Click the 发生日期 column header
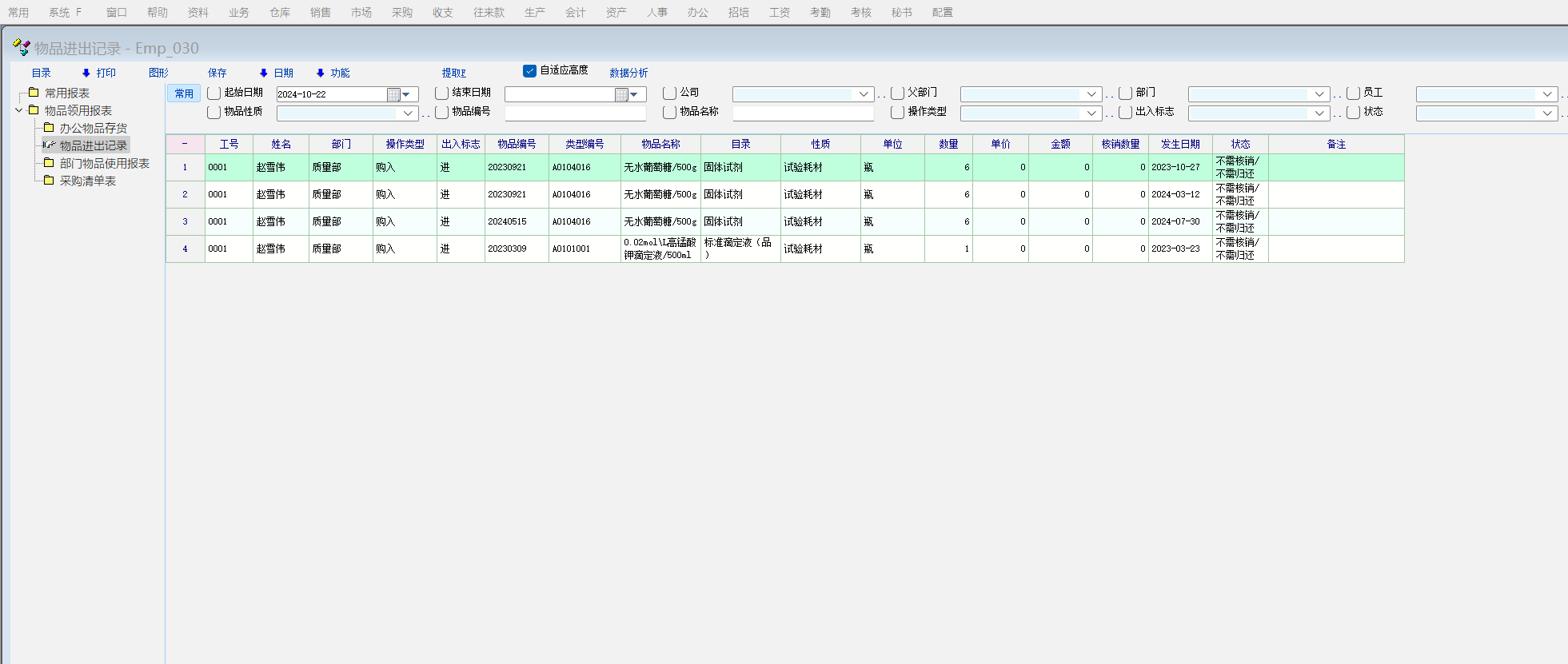Viewport: 1568px width, 664px height. click(1180, 144)
